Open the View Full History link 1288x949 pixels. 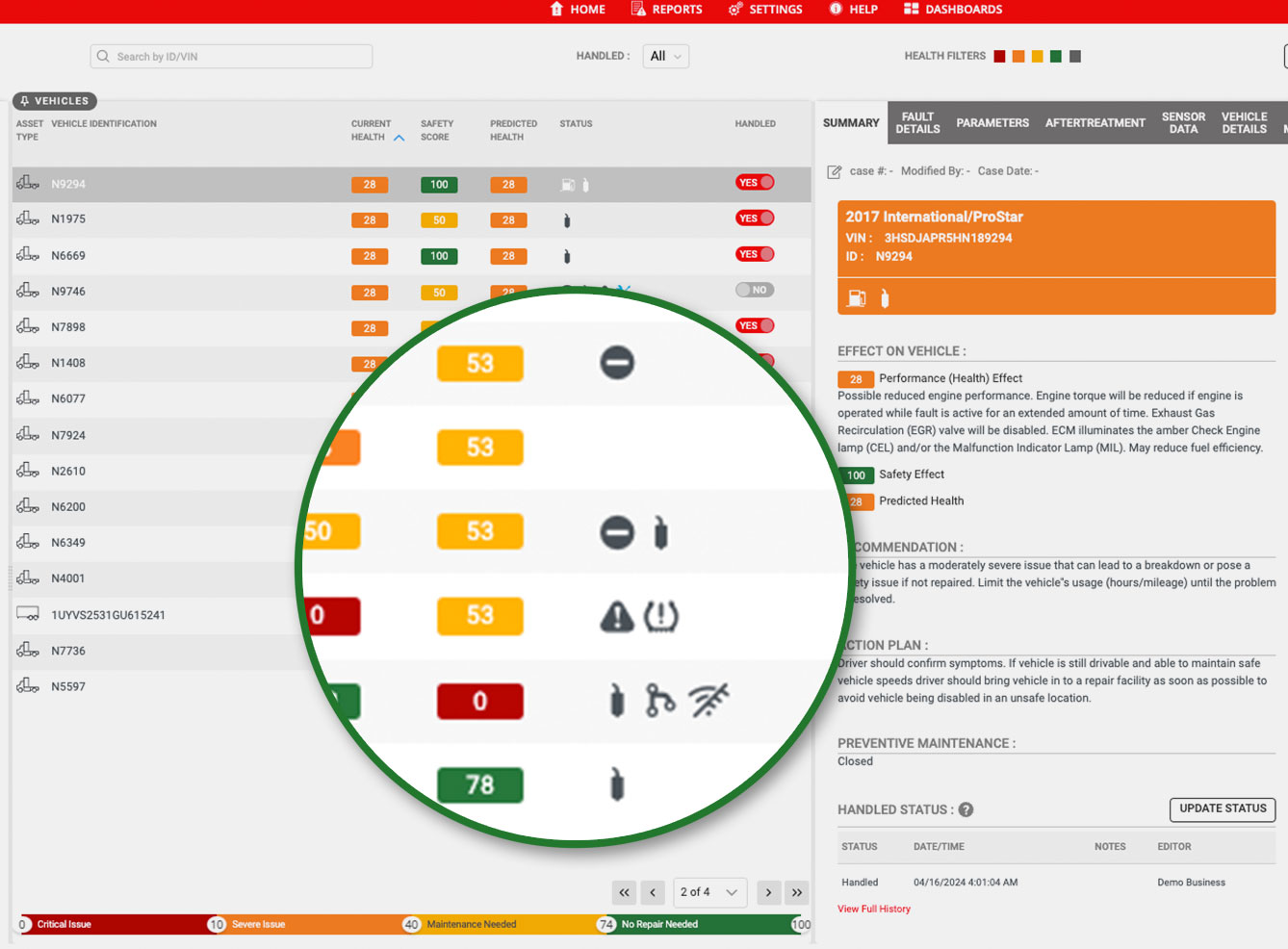(873, 909)
